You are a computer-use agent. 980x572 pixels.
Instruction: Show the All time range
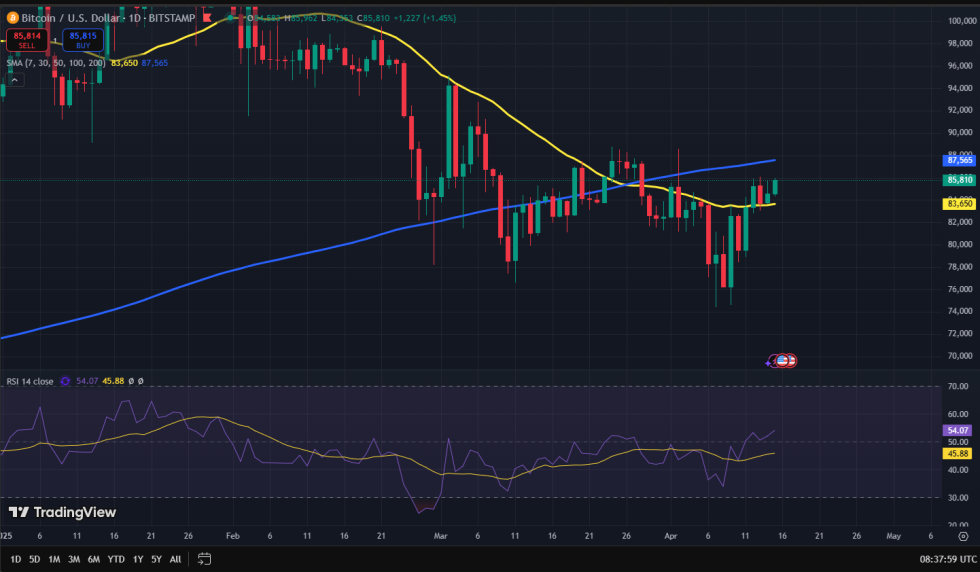point(175,559)
